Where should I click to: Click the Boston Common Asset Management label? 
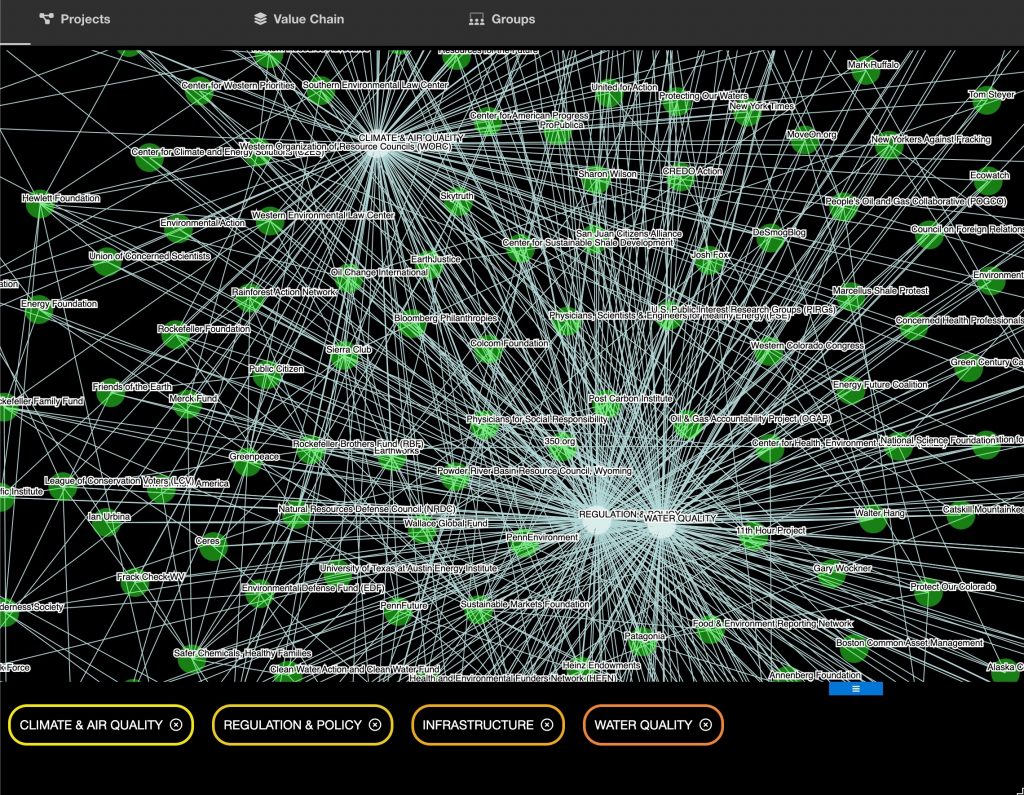tap(910, 643)
